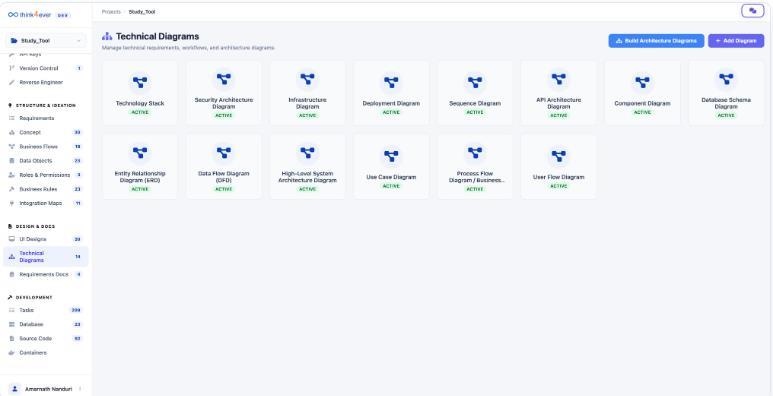The height and width of the screenshot is (396, 773).
Task: Open Requirements Docs in sidebar
Action: [45, 274]
